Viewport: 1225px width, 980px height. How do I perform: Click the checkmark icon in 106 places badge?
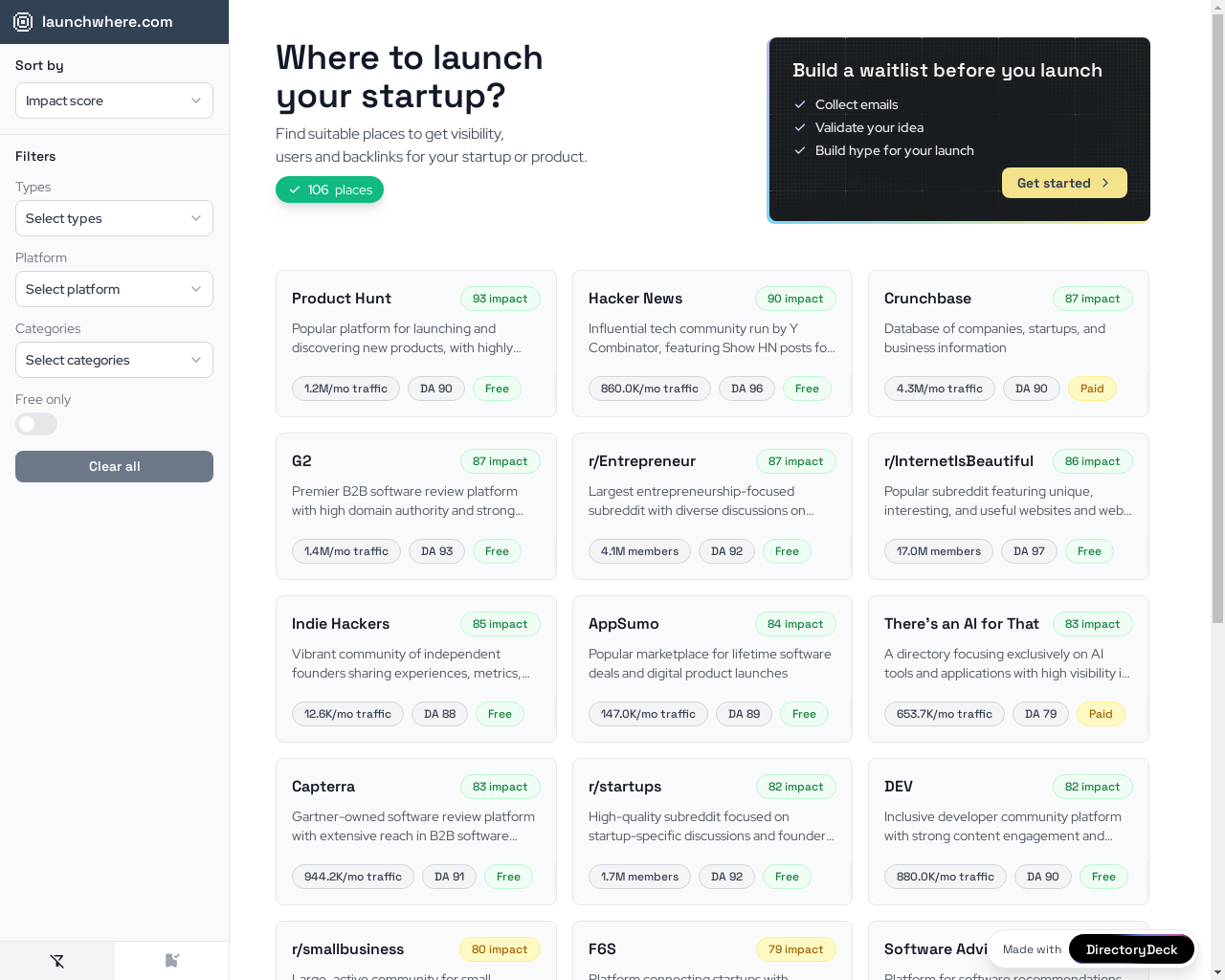click(295, 189)
